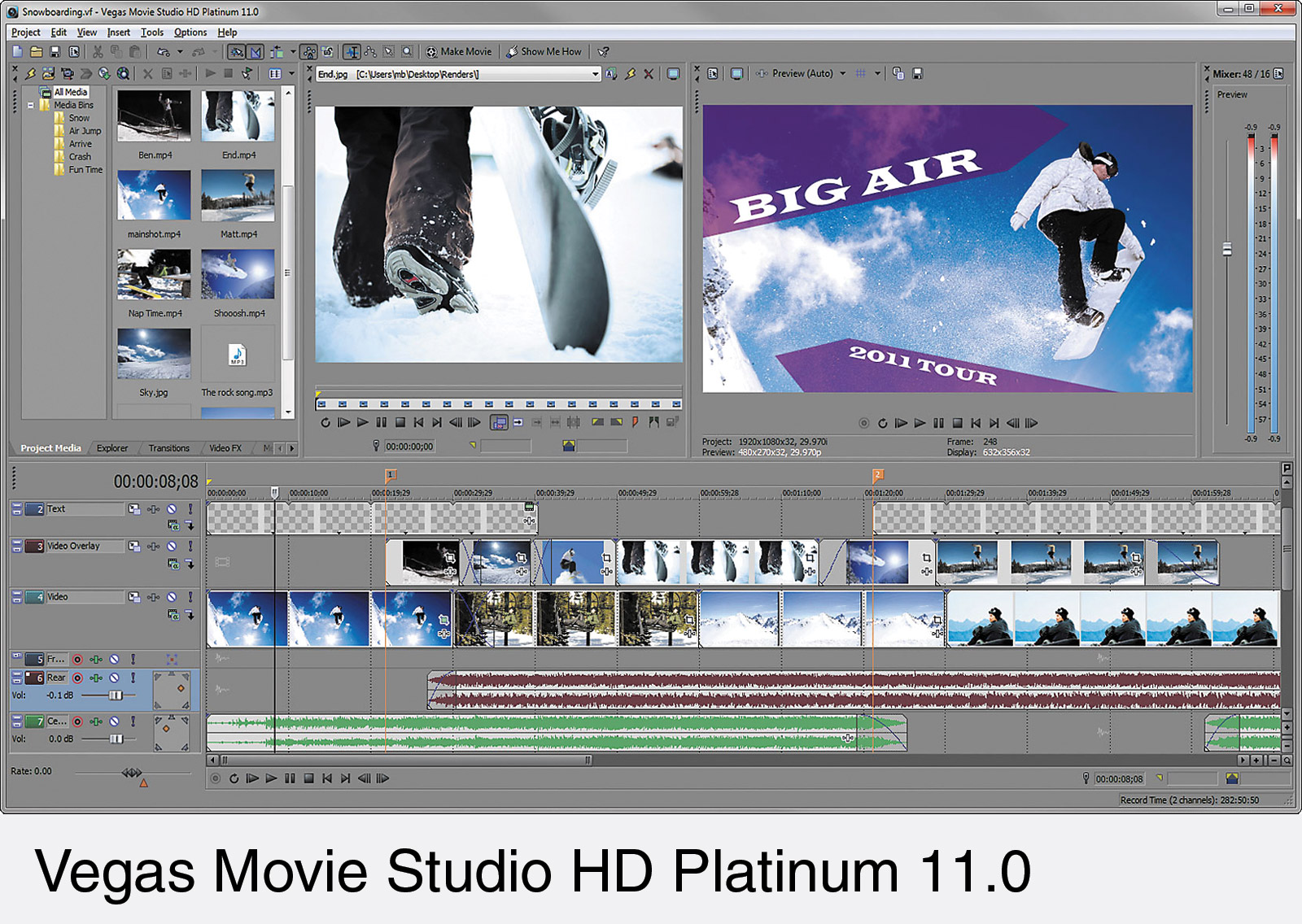1302x924 pixels.
Task: Switch to the Explorer tab
Action: point(112,448)
